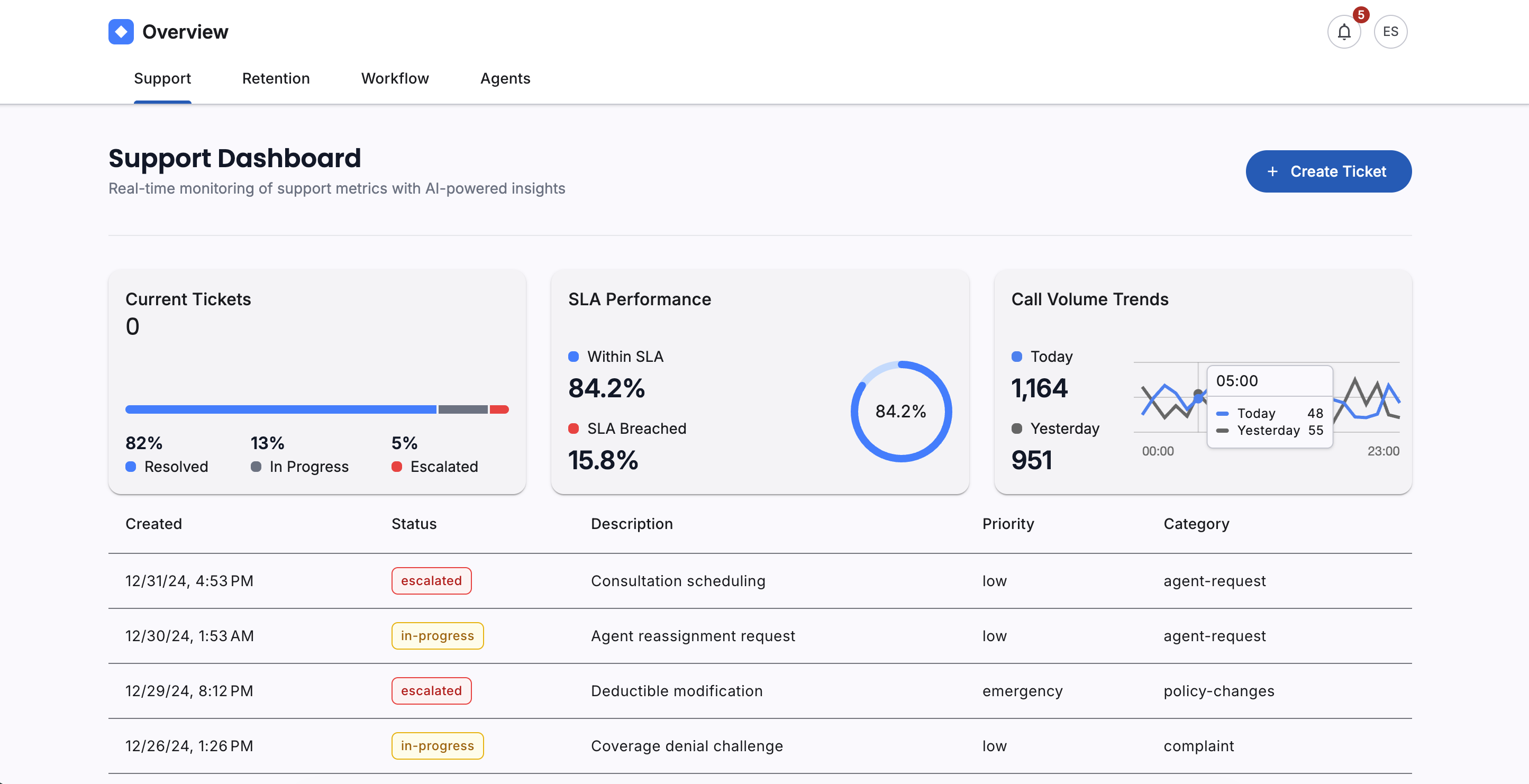Click the Create Ticket button
This screenshot has width=1529, height=784.
pyautogui.click(x=1328, y=171)
